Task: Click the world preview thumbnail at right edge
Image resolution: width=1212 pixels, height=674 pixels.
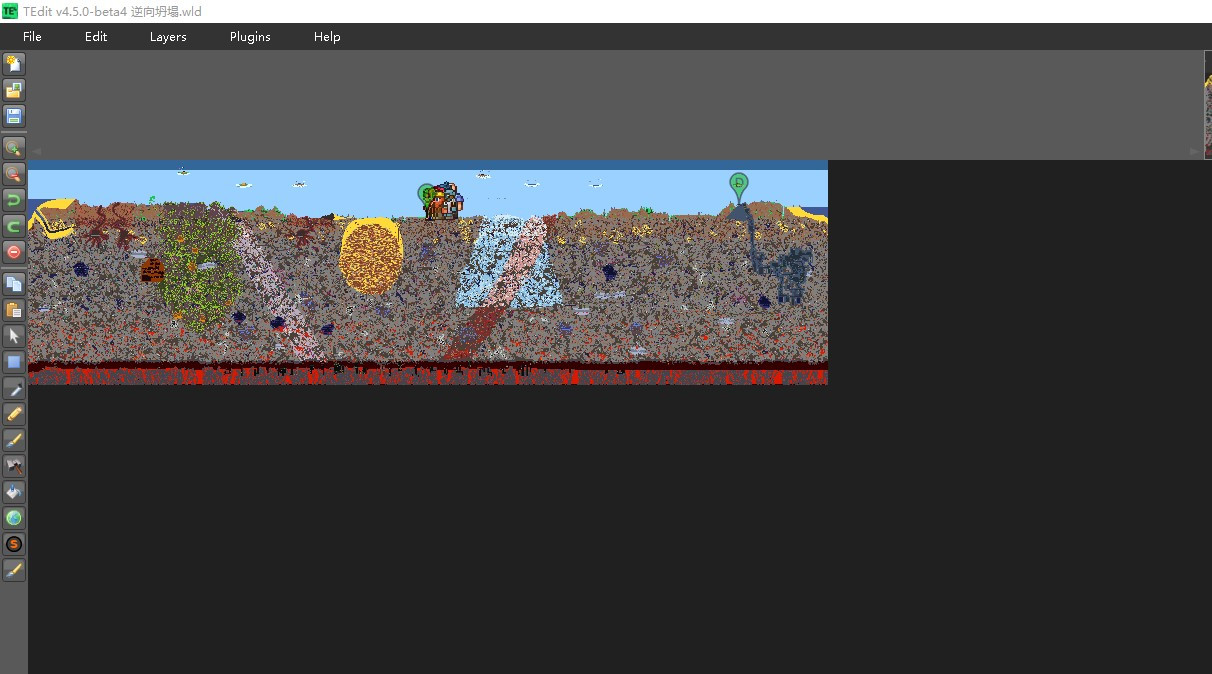Action: [x=1208, y=105]
